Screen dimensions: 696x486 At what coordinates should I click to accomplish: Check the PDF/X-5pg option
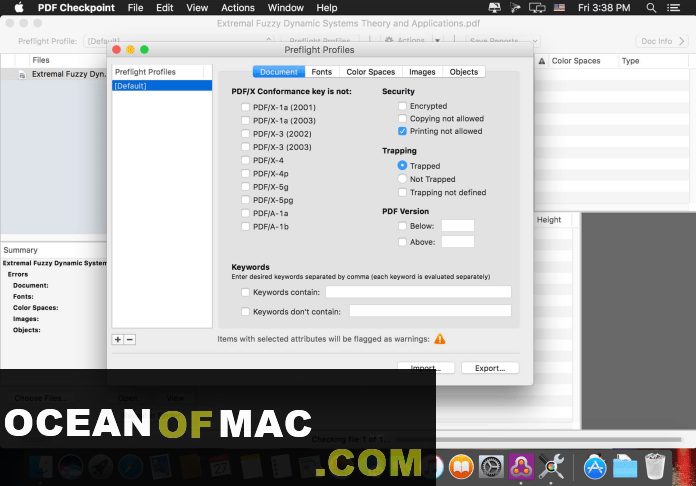pyautogui.click(x=245, y=200)
